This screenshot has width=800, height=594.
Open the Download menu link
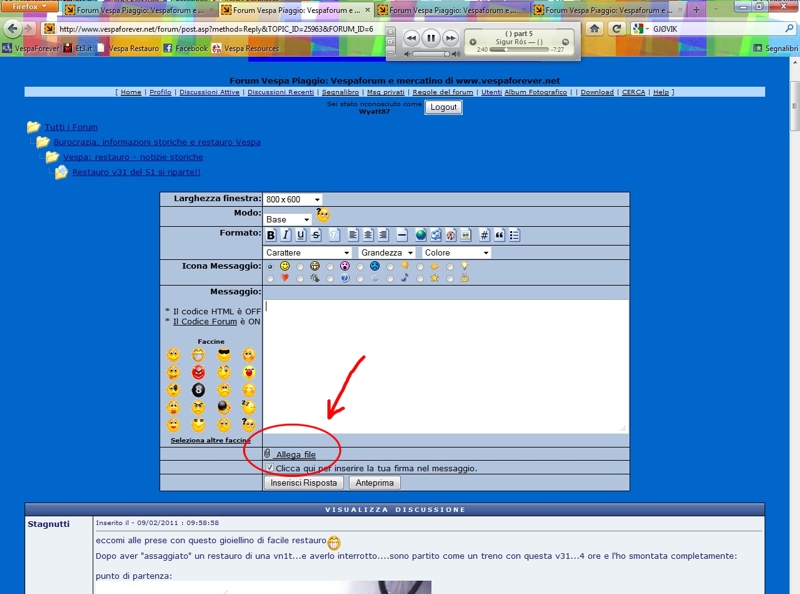tap(597, 92)
